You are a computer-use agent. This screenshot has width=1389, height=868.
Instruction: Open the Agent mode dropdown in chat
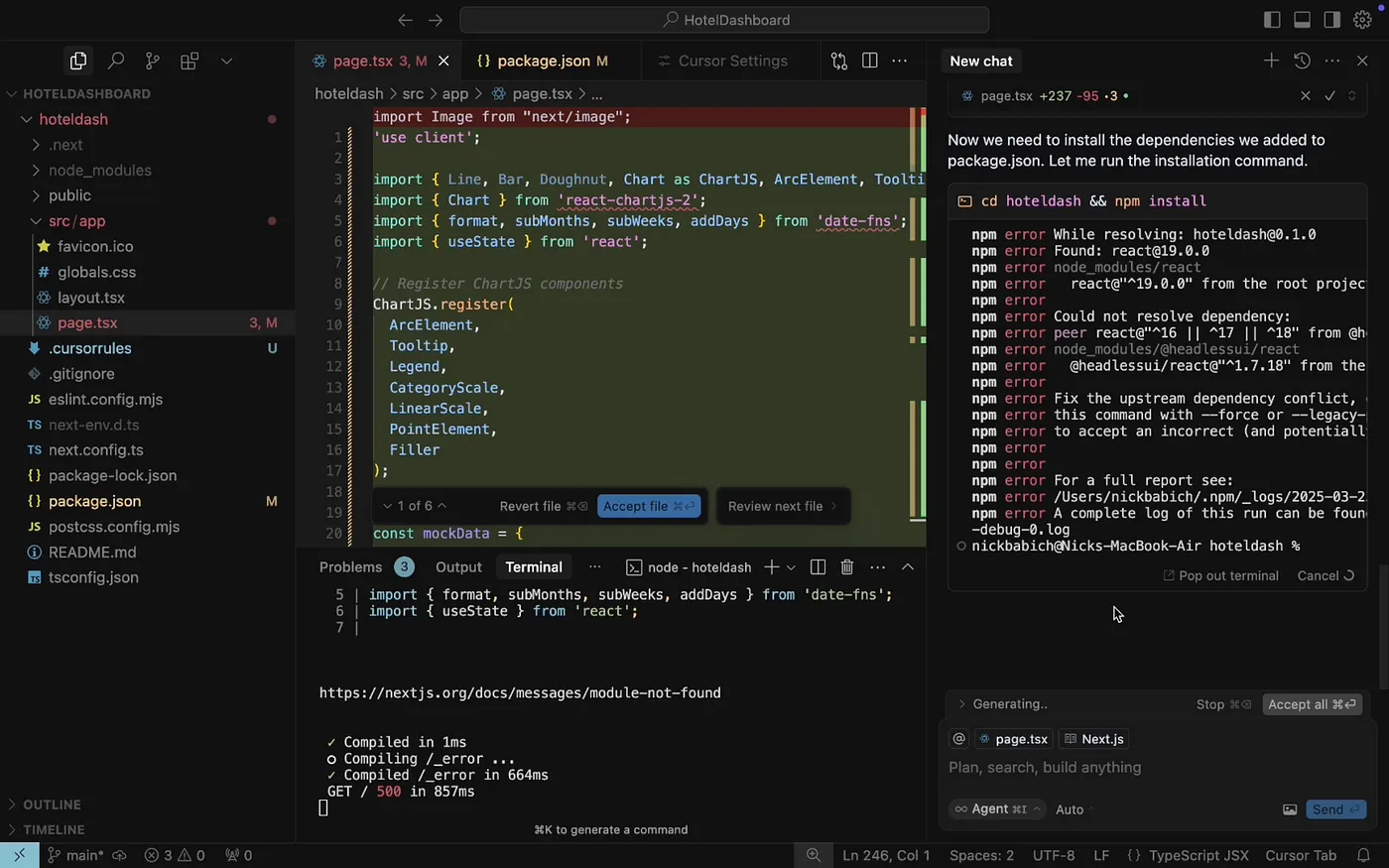coord(996,809)
